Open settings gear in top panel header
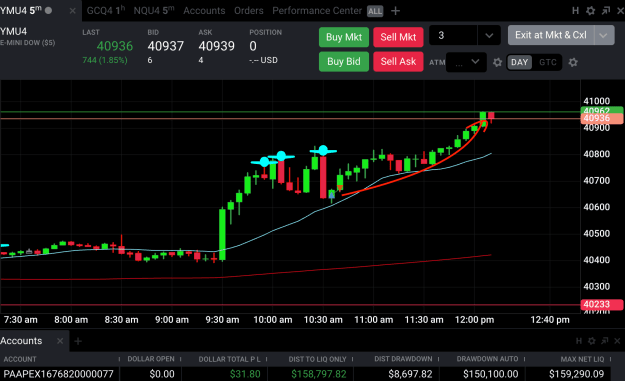 tap(590, 11)
